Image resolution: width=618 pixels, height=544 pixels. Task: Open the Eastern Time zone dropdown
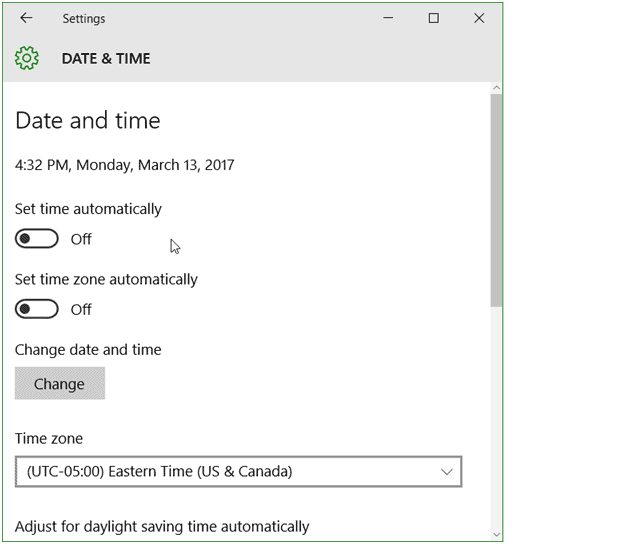click(238, 471)
